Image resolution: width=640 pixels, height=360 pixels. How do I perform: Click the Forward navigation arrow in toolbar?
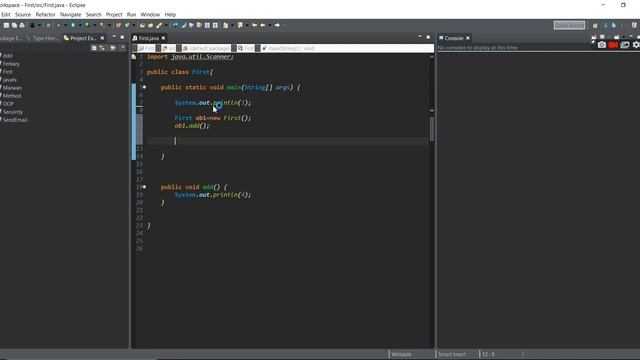tap(277, 25)
